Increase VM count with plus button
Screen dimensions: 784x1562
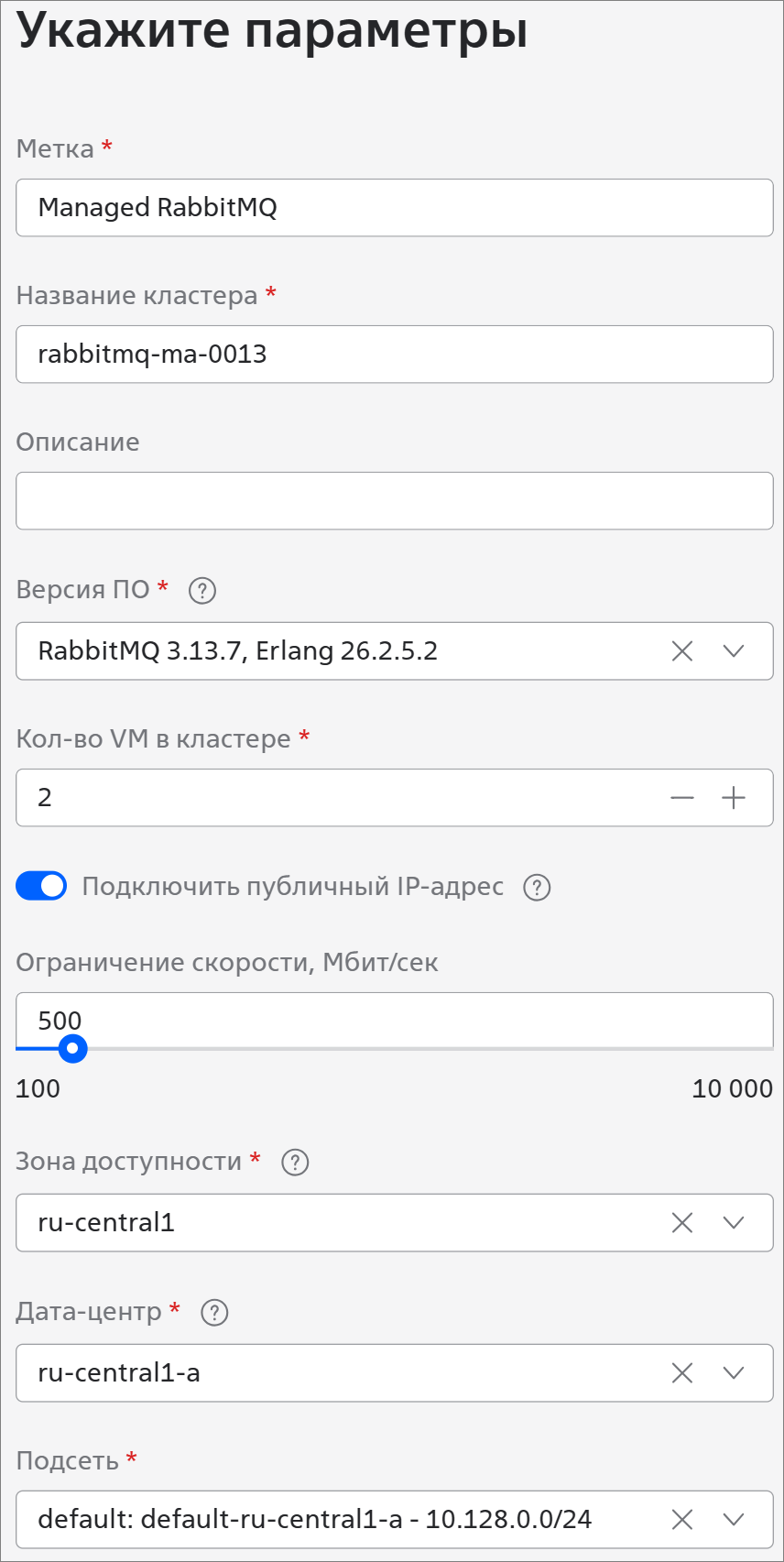(734, 798)
